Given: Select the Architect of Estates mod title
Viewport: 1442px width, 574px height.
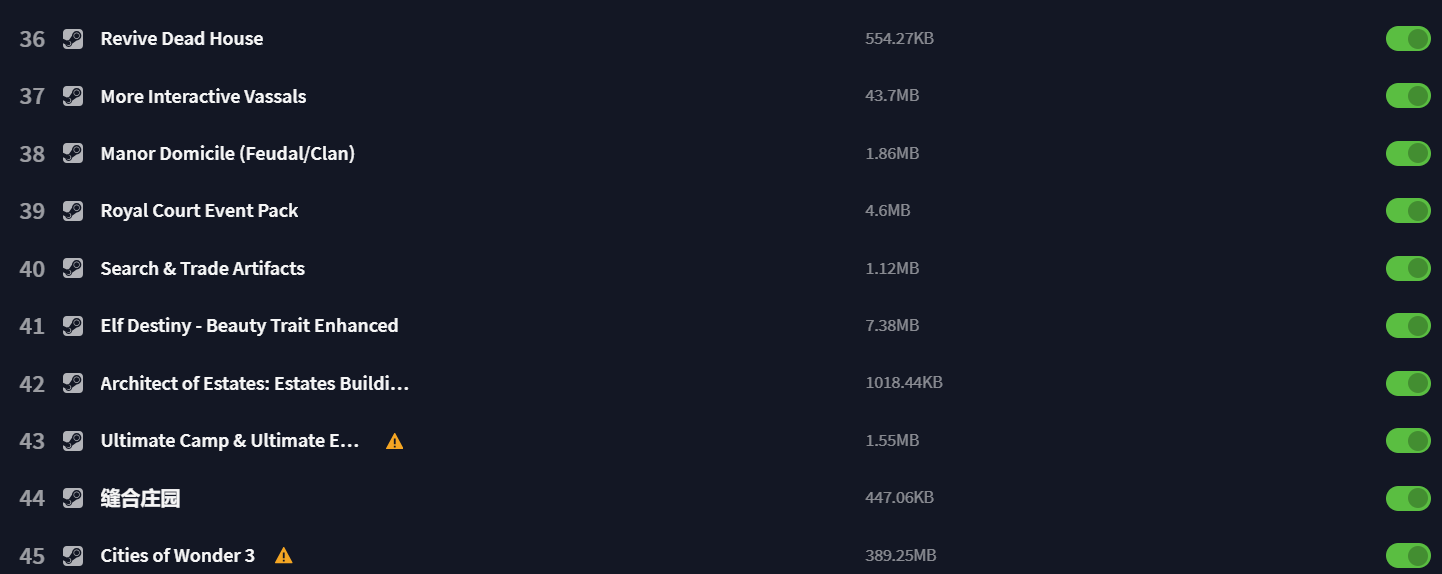Looking at the screenshot, I should pyautogui.click(x=255, y=383).
